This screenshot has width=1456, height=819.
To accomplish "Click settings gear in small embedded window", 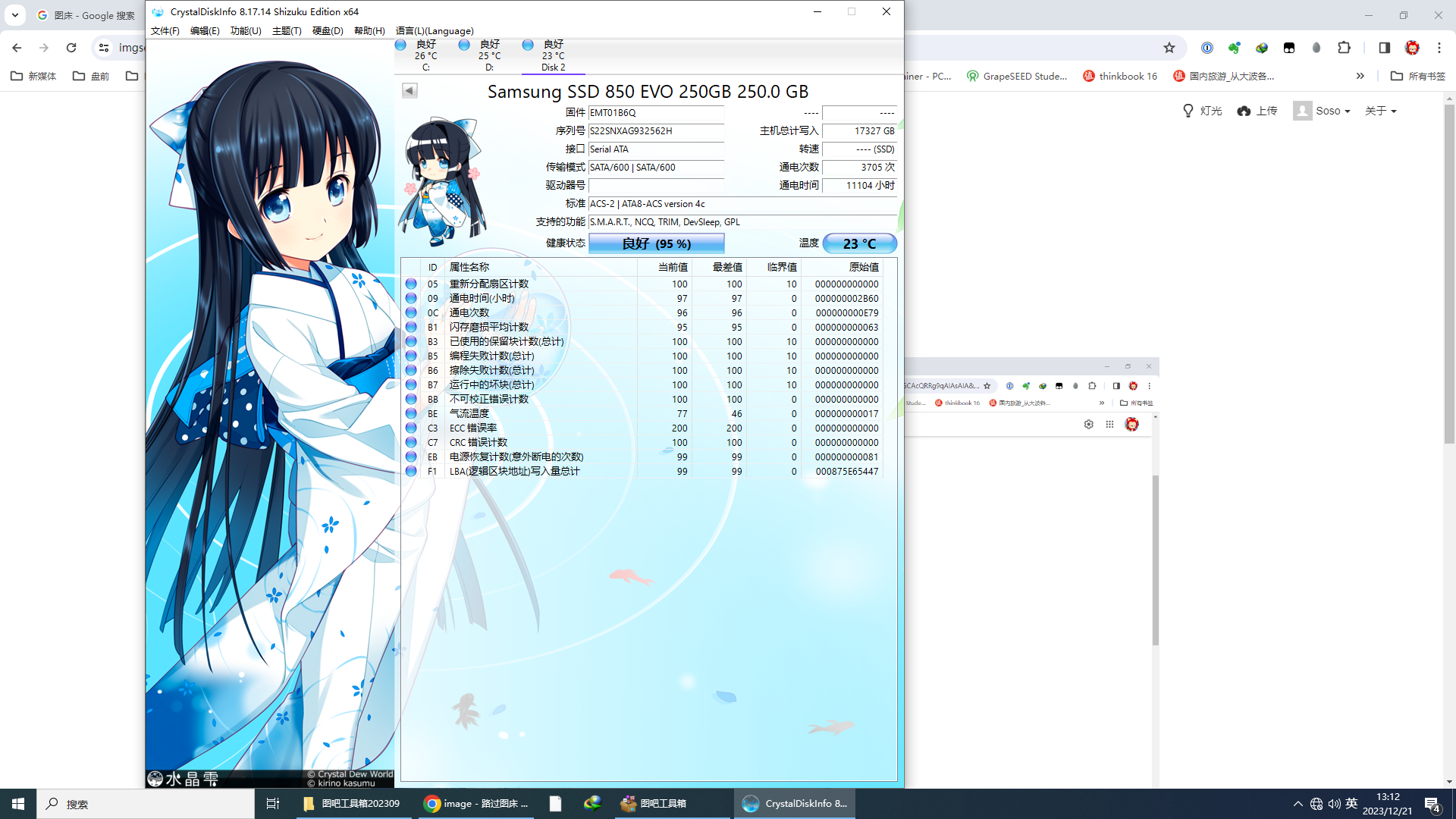I will coord(1089,425).
